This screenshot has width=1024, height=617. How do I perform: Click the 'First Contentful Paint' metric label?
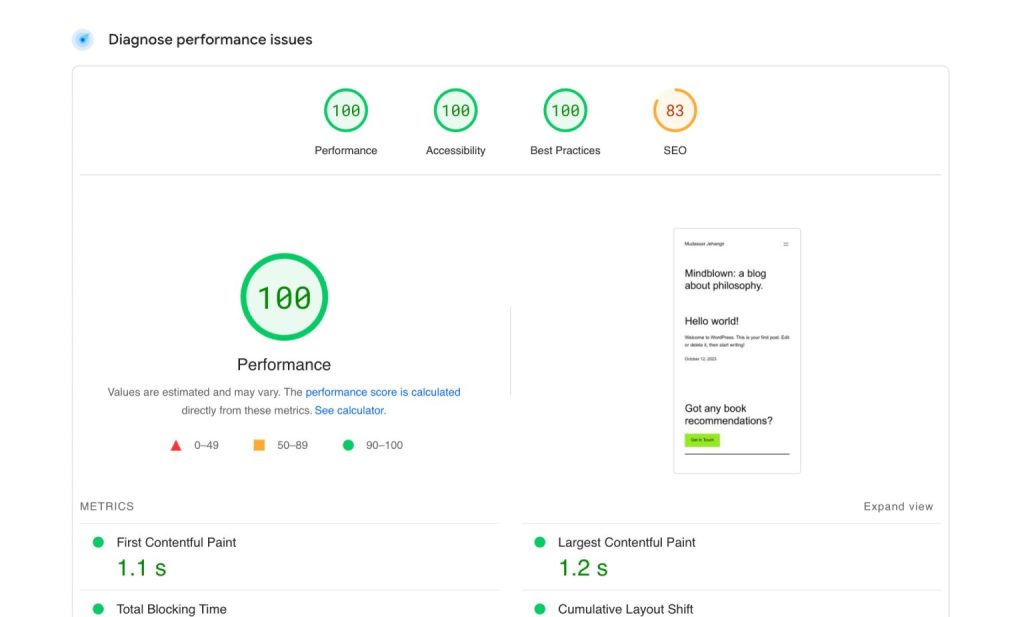tap(176, 543)
